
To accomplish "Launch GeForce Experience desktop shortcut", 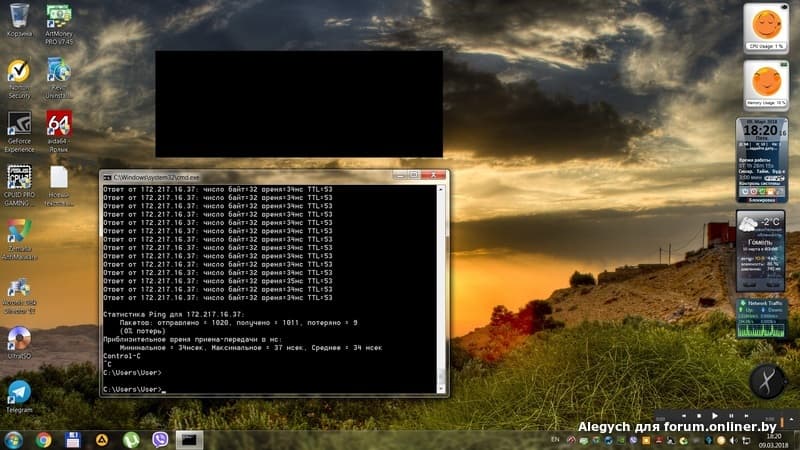I will coord(19,124).
